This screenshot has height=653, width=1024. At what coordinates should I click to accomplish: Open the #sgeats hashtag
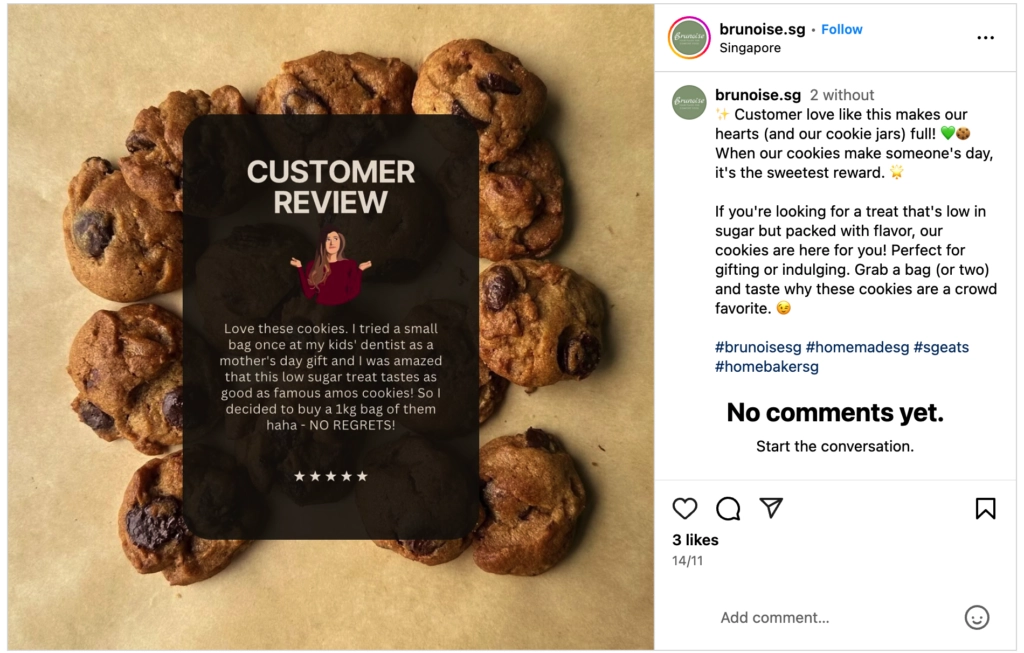tap(941, 347)
